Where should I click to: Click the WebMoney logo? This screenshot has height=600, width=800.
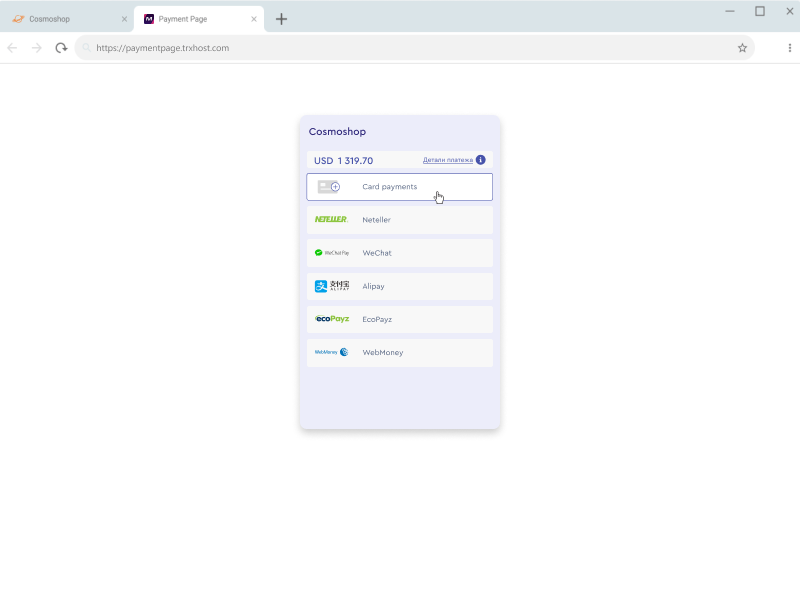click(x=331, y=352)
